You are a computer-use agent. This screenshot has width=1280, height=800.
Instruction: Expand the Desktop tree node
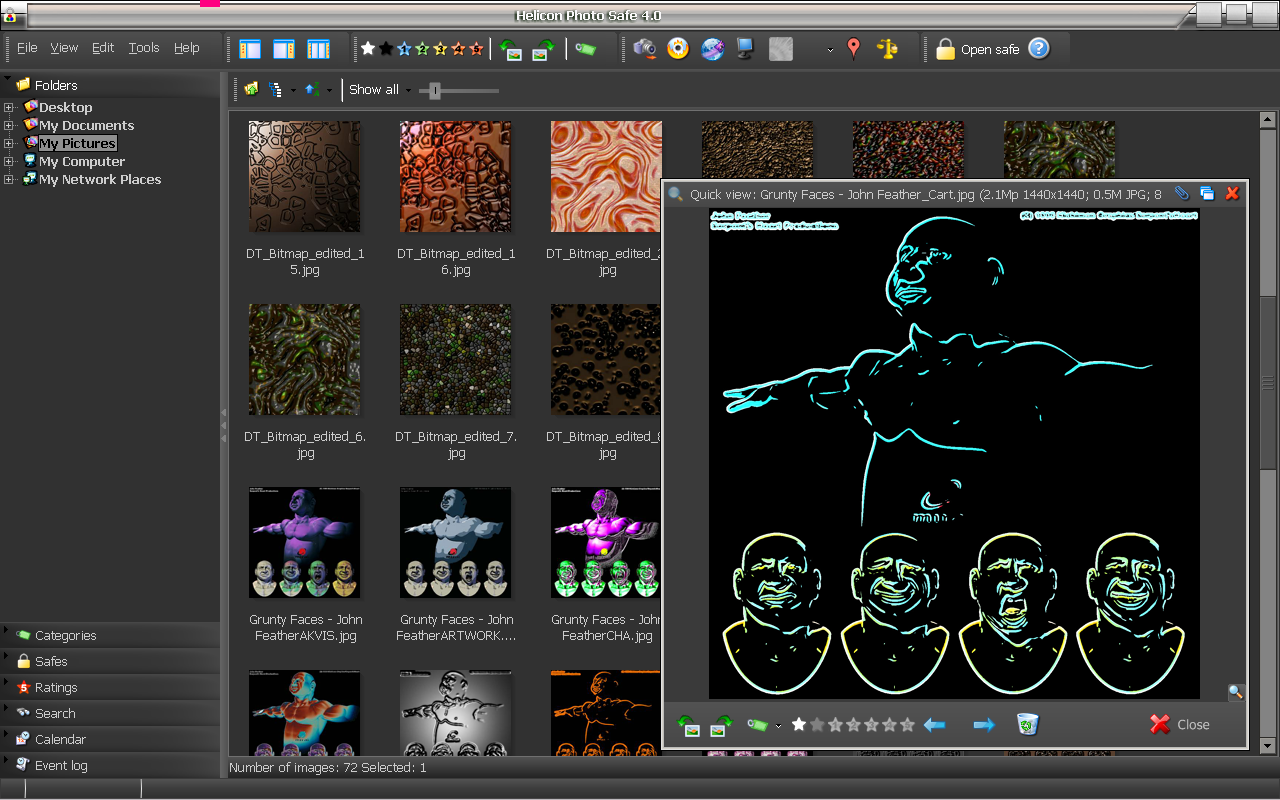[x=9, y=108]
